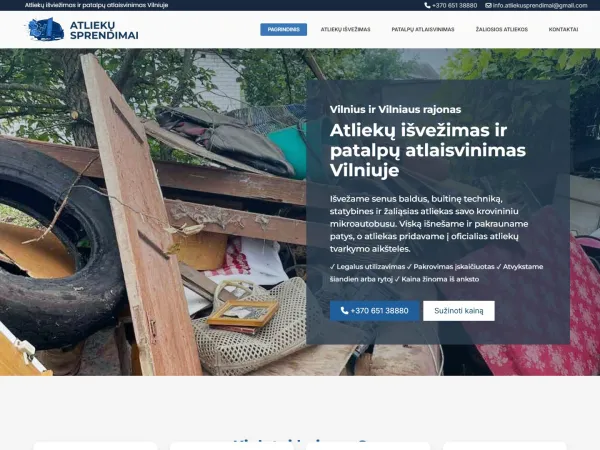Click the top bar tagline 'Atliekų išvežimas ir patalpų atlaisvinimas Vilniuje'
The width and height of the screenshot is (600, 450).
click(x=96, y=5)
